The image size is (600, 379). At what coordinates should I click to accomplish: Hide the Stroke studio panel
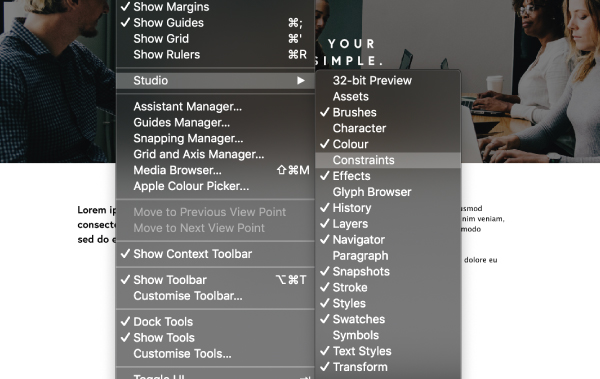click(x=388, y=288)
